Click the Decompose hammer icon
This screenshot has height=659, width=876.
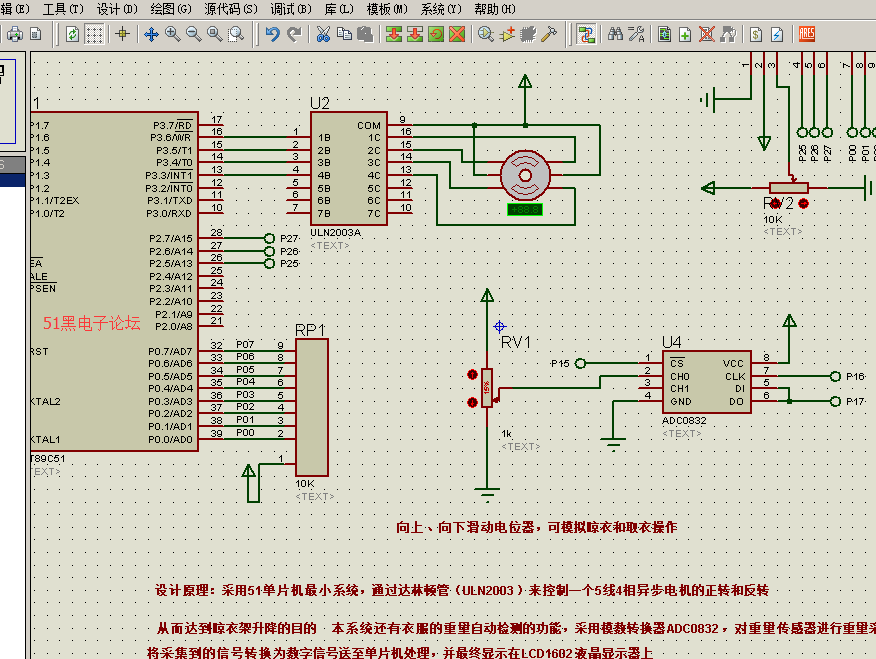[x=550, y=35]
